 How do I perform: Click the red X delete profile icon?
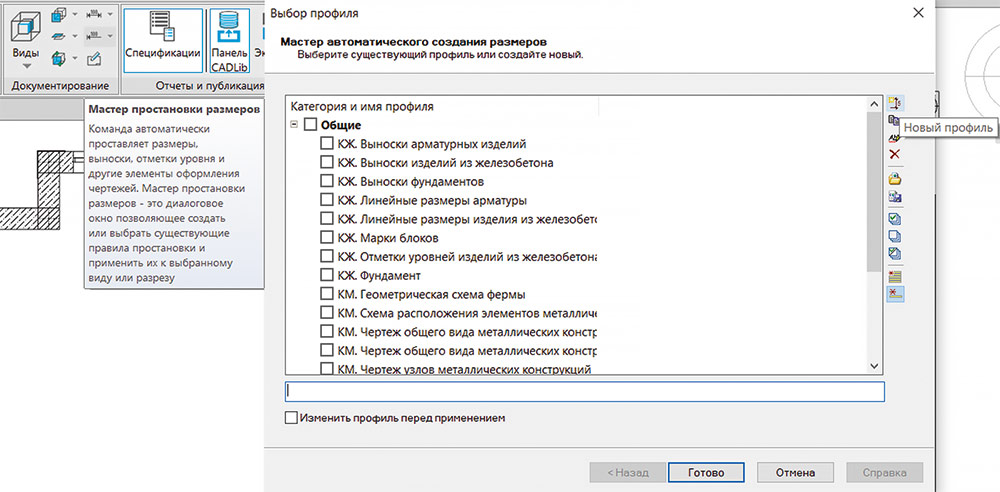(x=895, y=154)
